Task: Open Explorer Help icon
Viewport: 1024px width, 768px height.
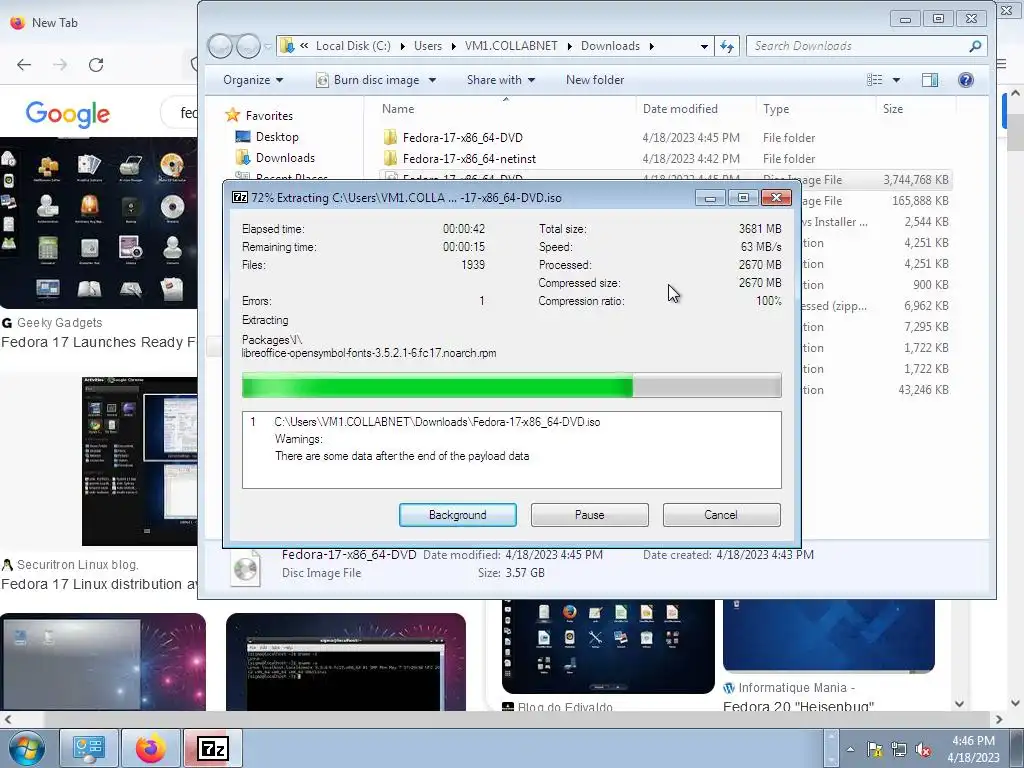Action: pyautogui.click(x=965, y=80)
